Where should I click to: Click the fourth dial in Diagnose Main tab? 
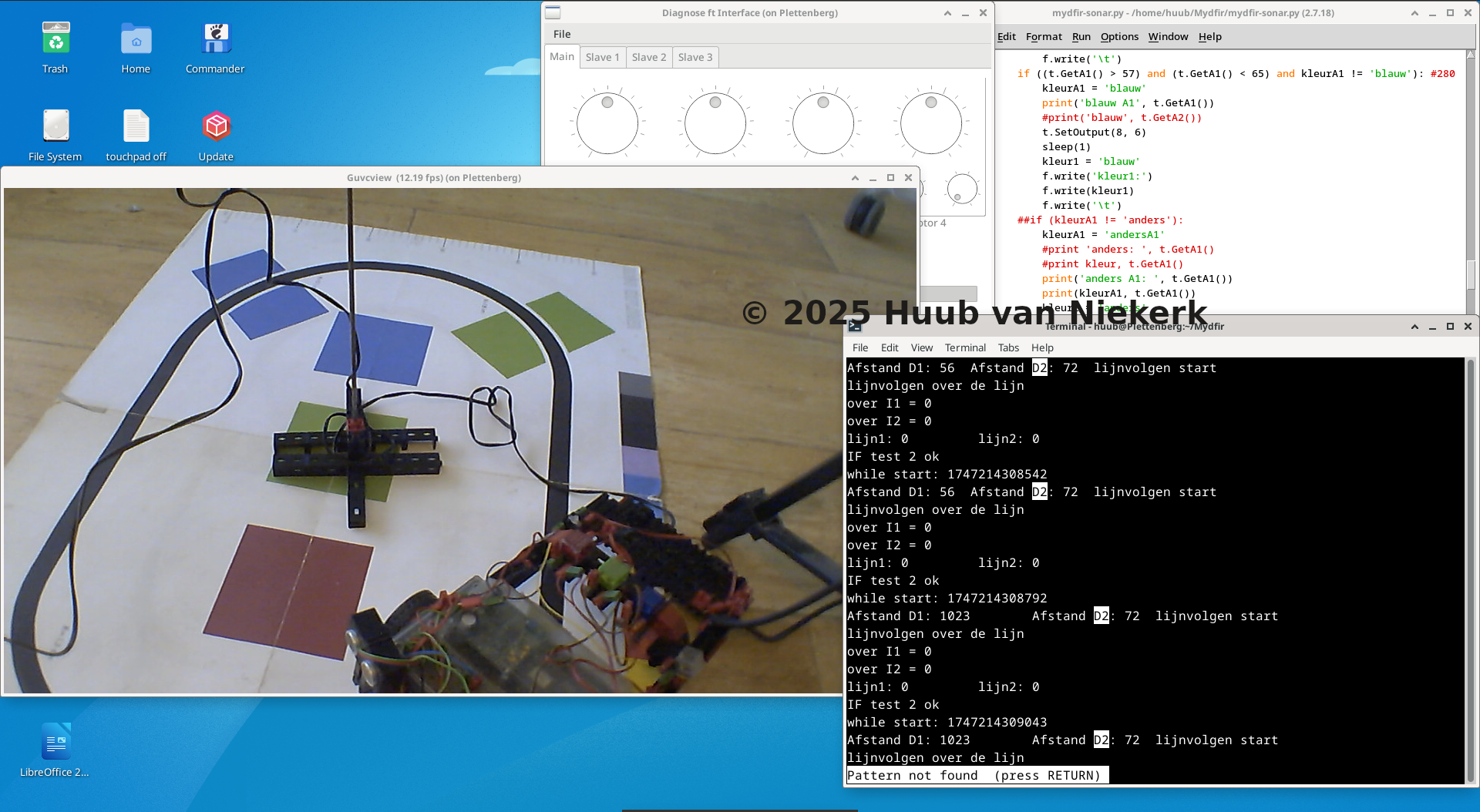(x=931, y=122)
